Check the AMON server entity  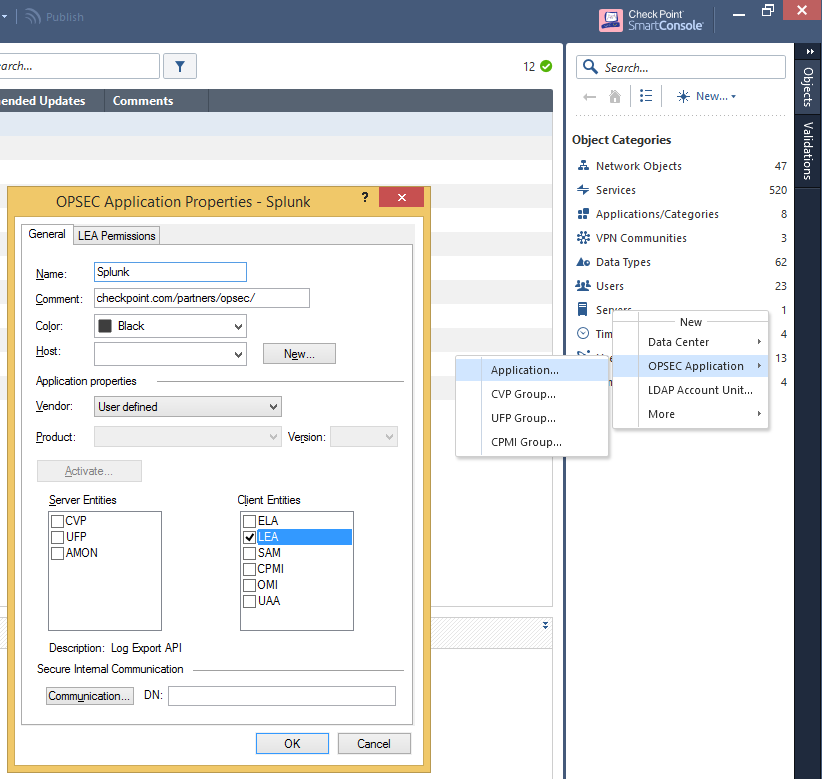58,553
